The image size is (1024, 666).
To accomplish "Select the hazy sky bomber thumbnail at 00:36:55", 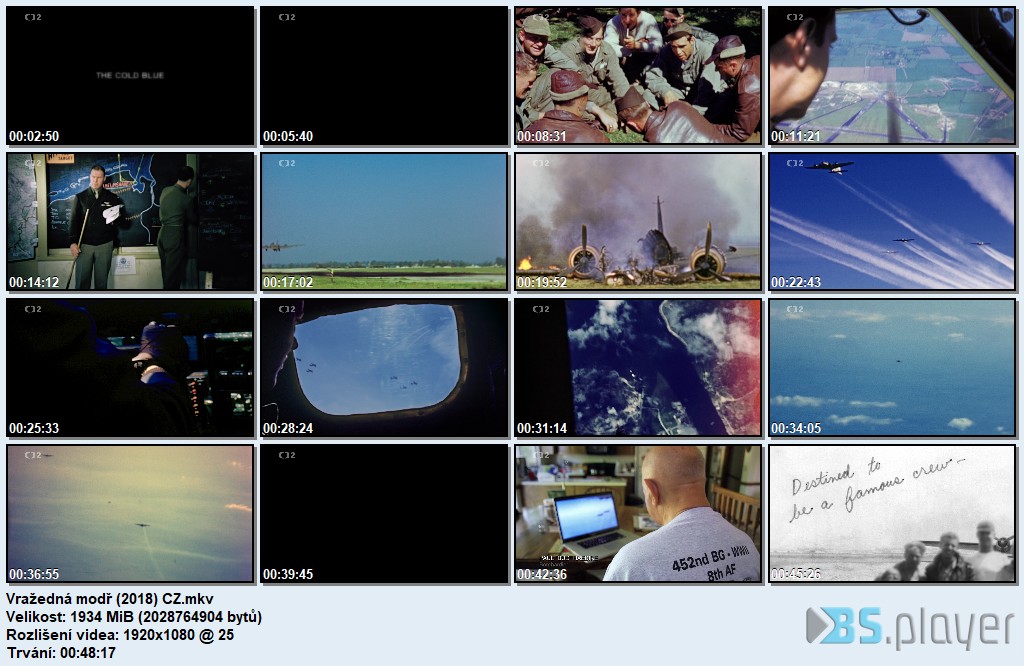I will pyautogui.click(x=130, y=514).
